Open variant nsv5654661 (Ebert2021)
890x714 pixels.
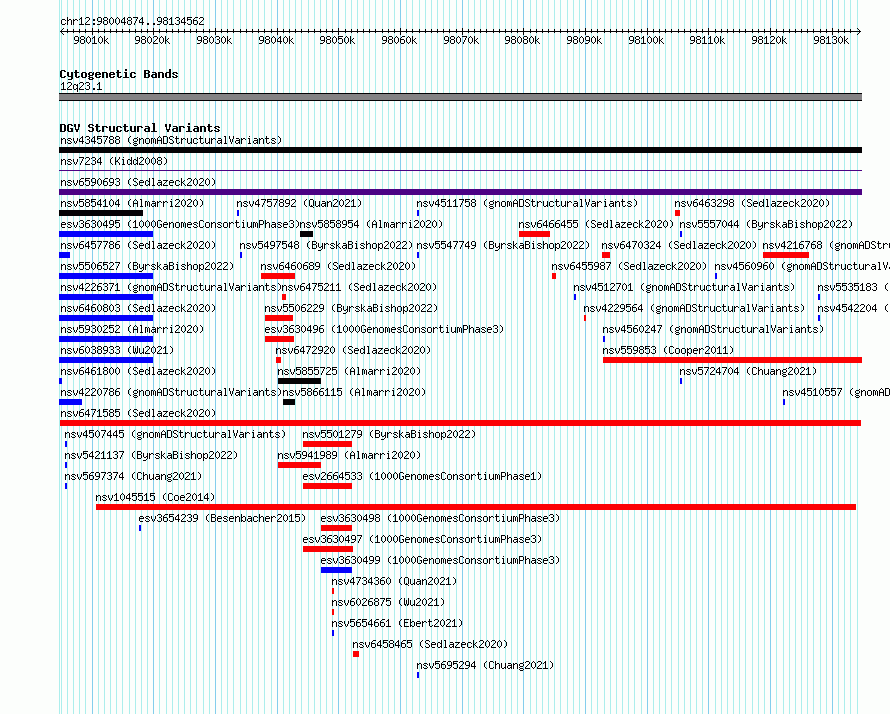tap(397, 623)
